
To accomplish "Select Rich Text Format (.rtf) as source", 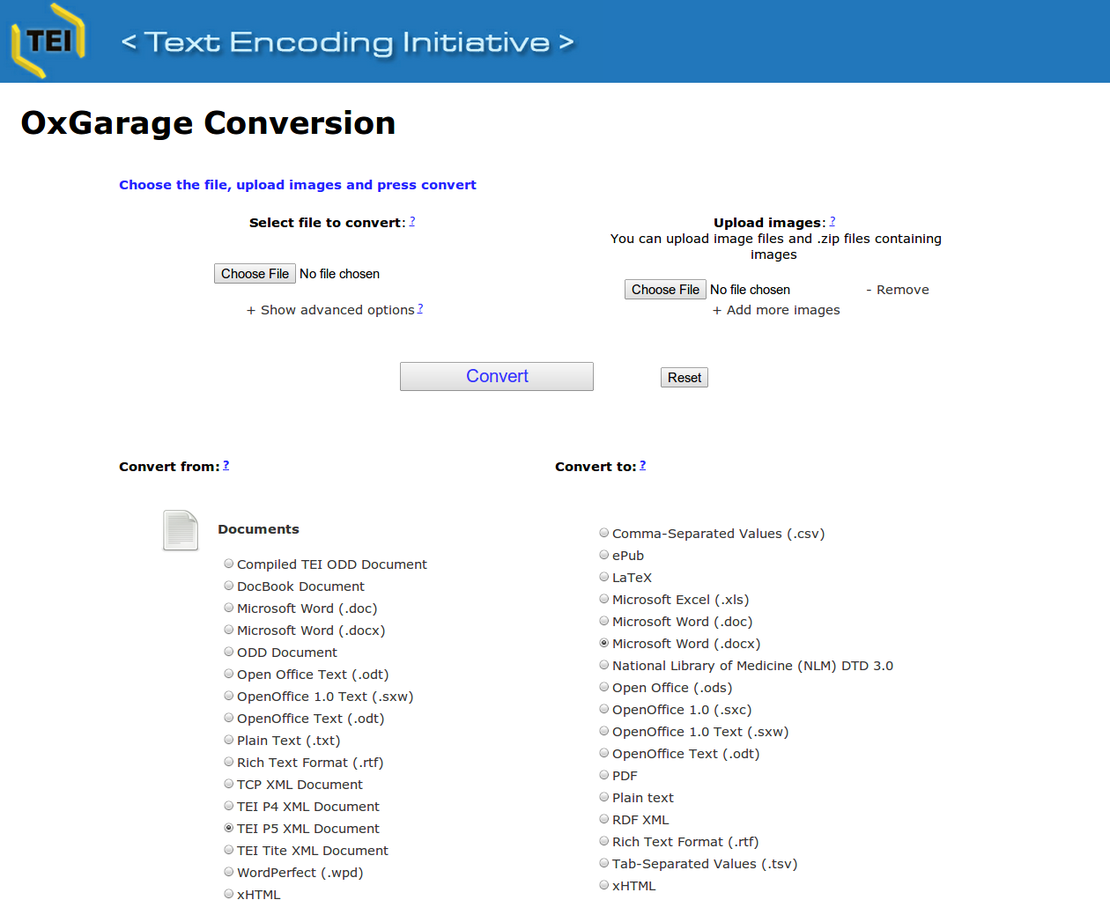I will [229, 762].
